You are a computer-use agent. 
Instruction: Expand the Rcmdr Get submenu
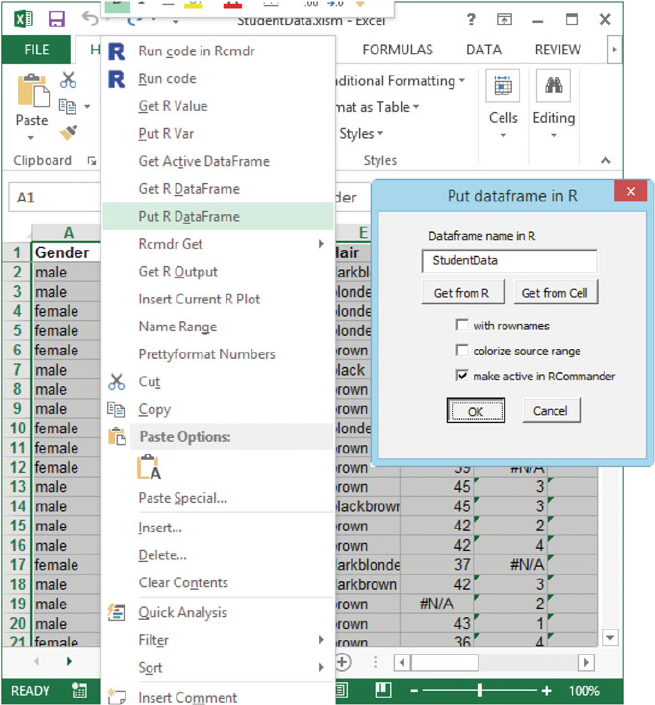[x=321, y=244]
